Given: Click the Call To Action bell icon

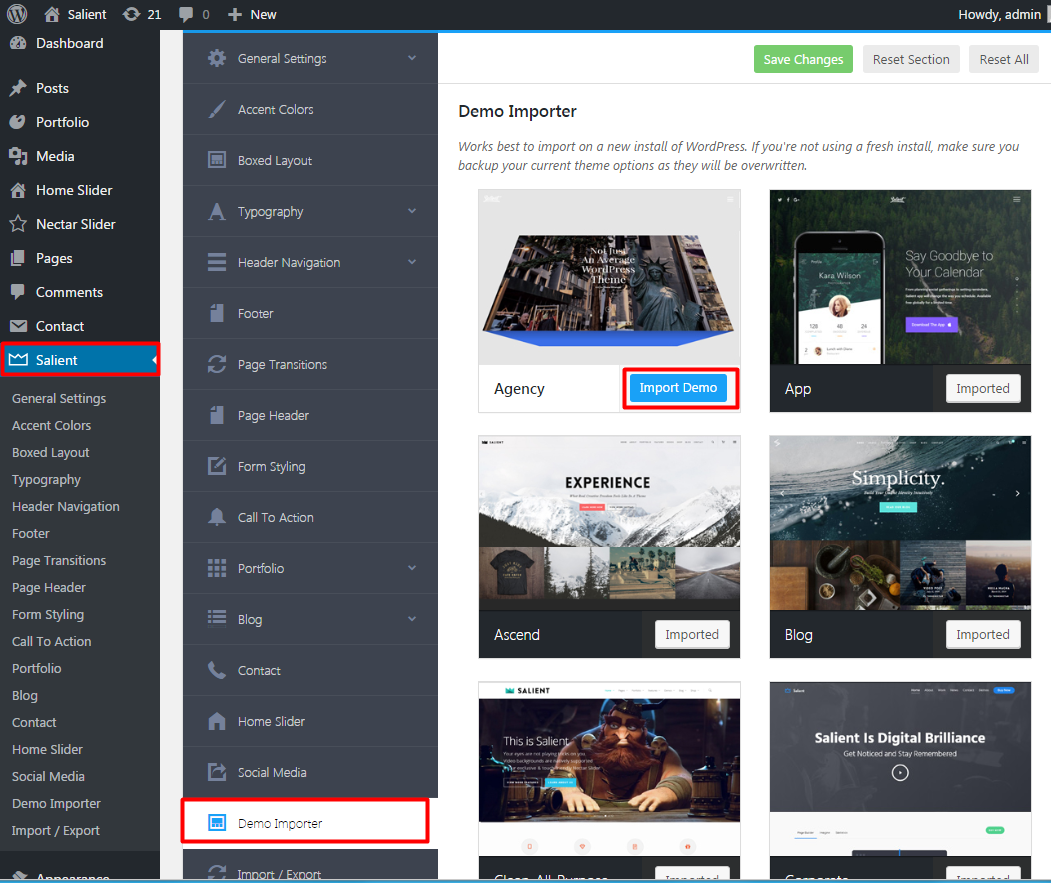Looking at the screenshot, I should (x=217, y=517).
